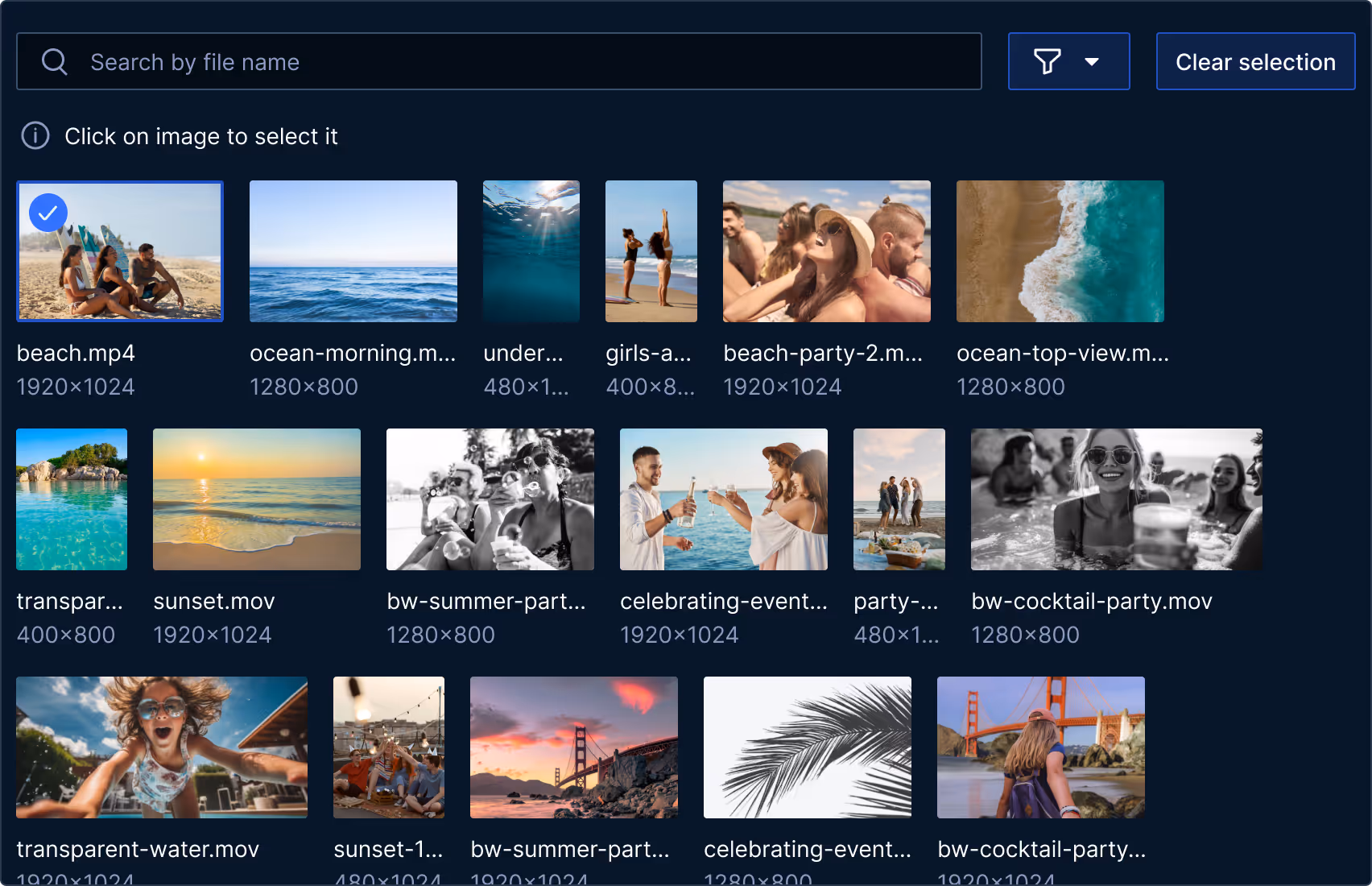1372x886 pixels.
Task: Click the blue checkmark badge on beach.mp4
Action: coord(47,213)
